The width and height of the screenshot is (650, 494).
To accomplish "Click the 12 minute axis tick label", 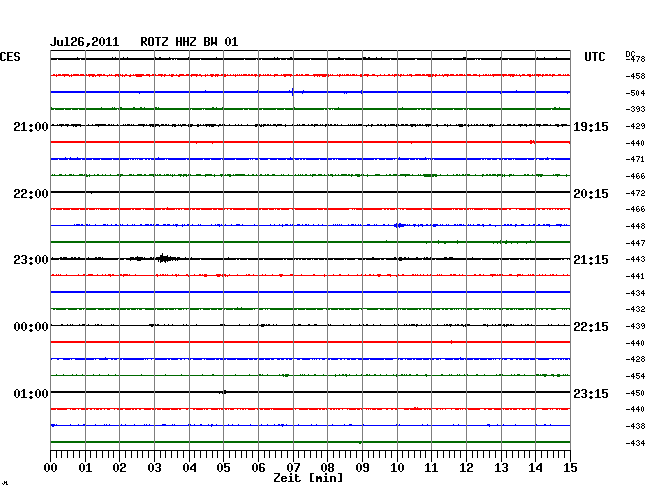I will point(466,468).
